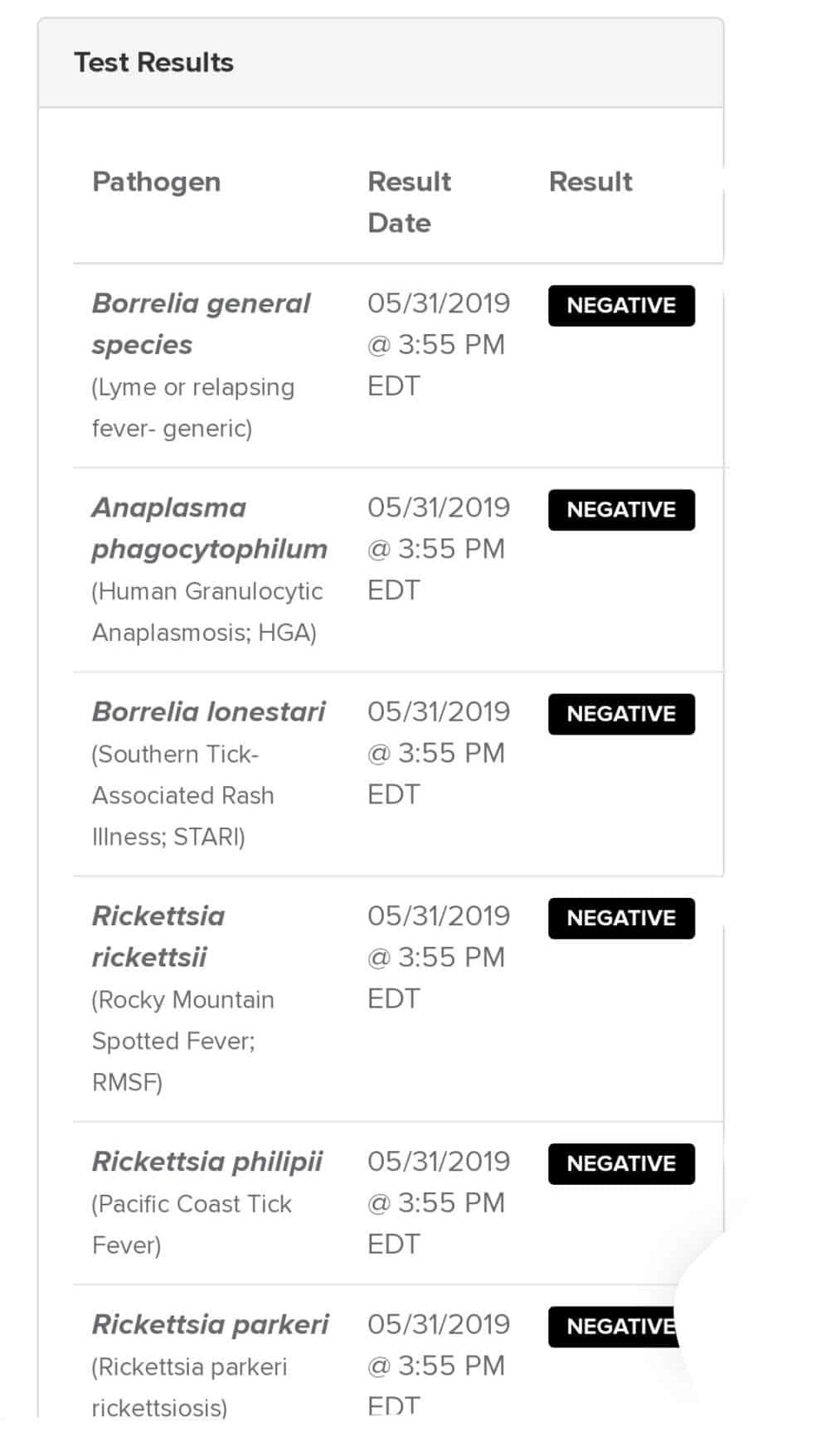Open the Borrelia general species entry

click(x=201, y=323)
